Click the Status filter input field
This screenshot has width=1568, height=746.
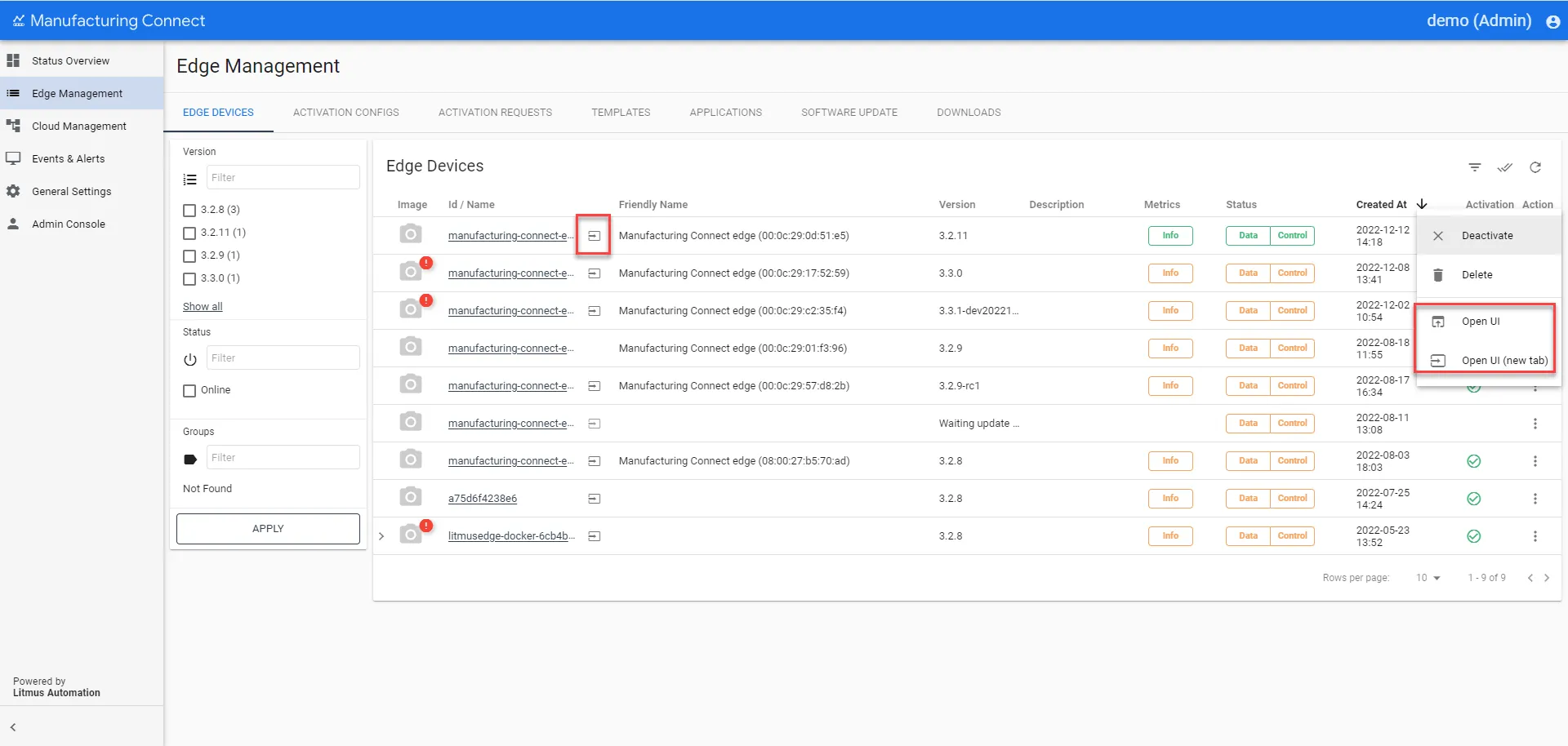tap(283, 358)
